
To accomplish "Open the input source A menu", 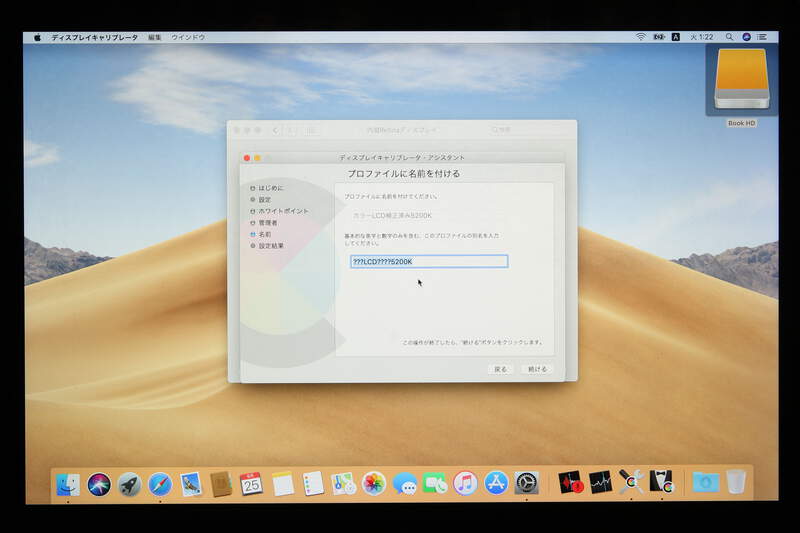I will coord(676,37).
